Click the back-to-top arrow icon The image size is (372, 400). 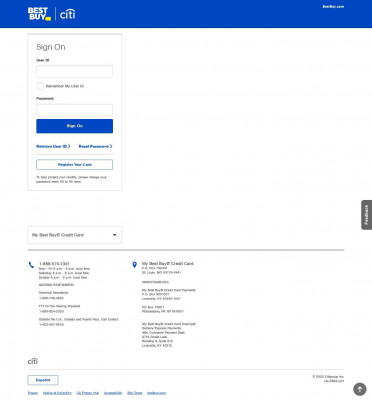point(360,389)
